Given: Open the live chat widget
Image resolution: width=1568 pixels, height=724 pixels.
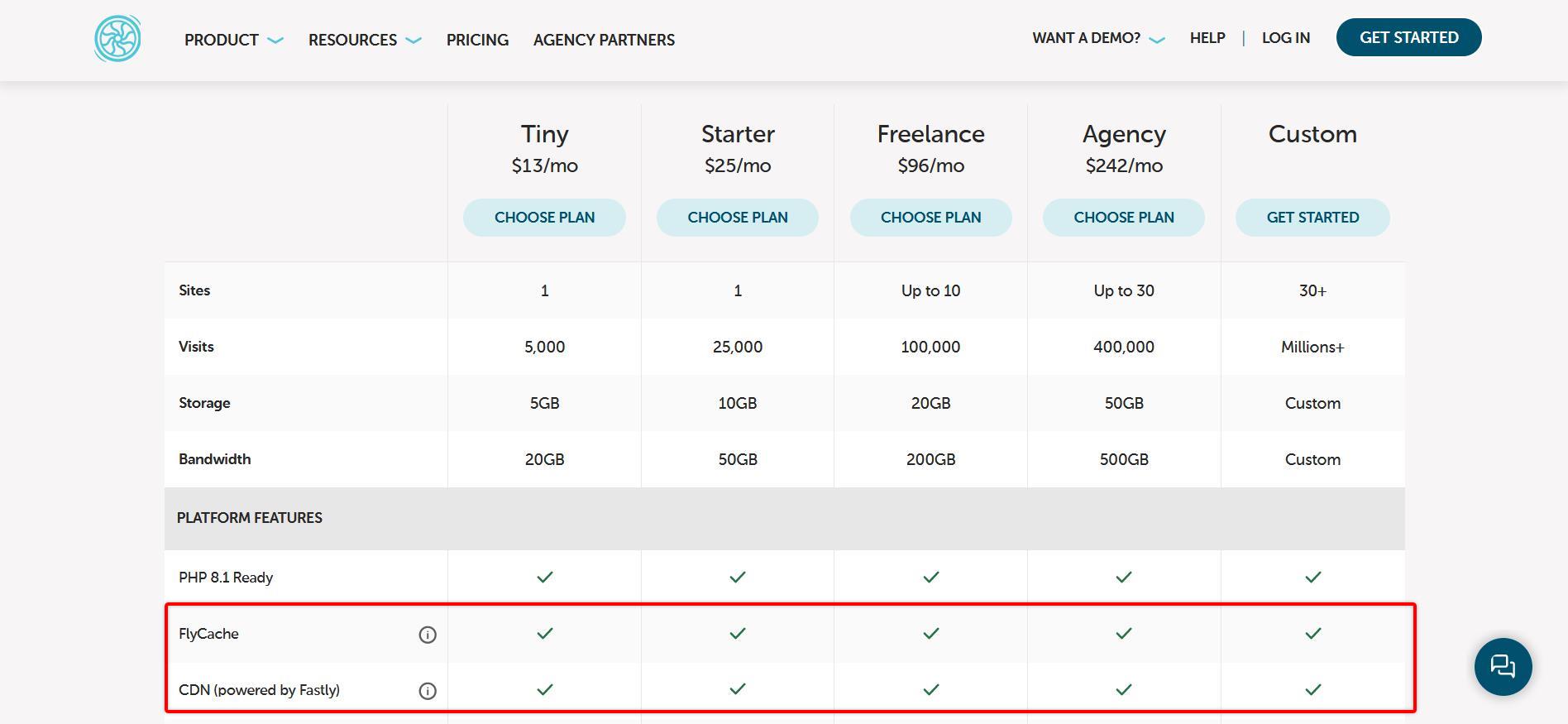Looking at the screenshot, I should (x=1503, y=666).
